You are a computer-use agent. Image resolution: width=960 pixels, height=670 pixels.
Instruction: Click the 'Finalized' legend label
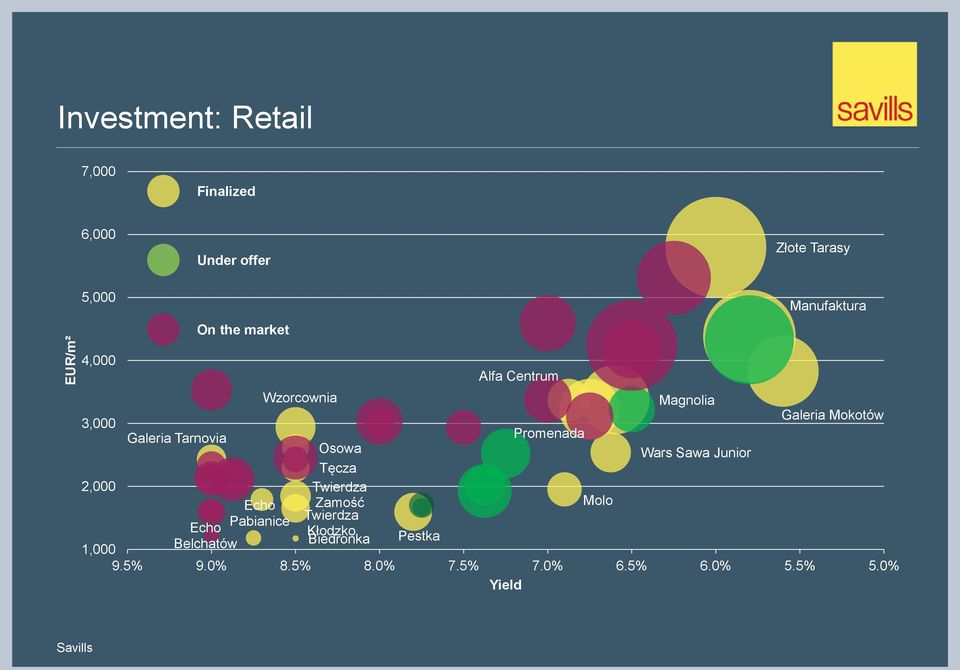[226, 191]
